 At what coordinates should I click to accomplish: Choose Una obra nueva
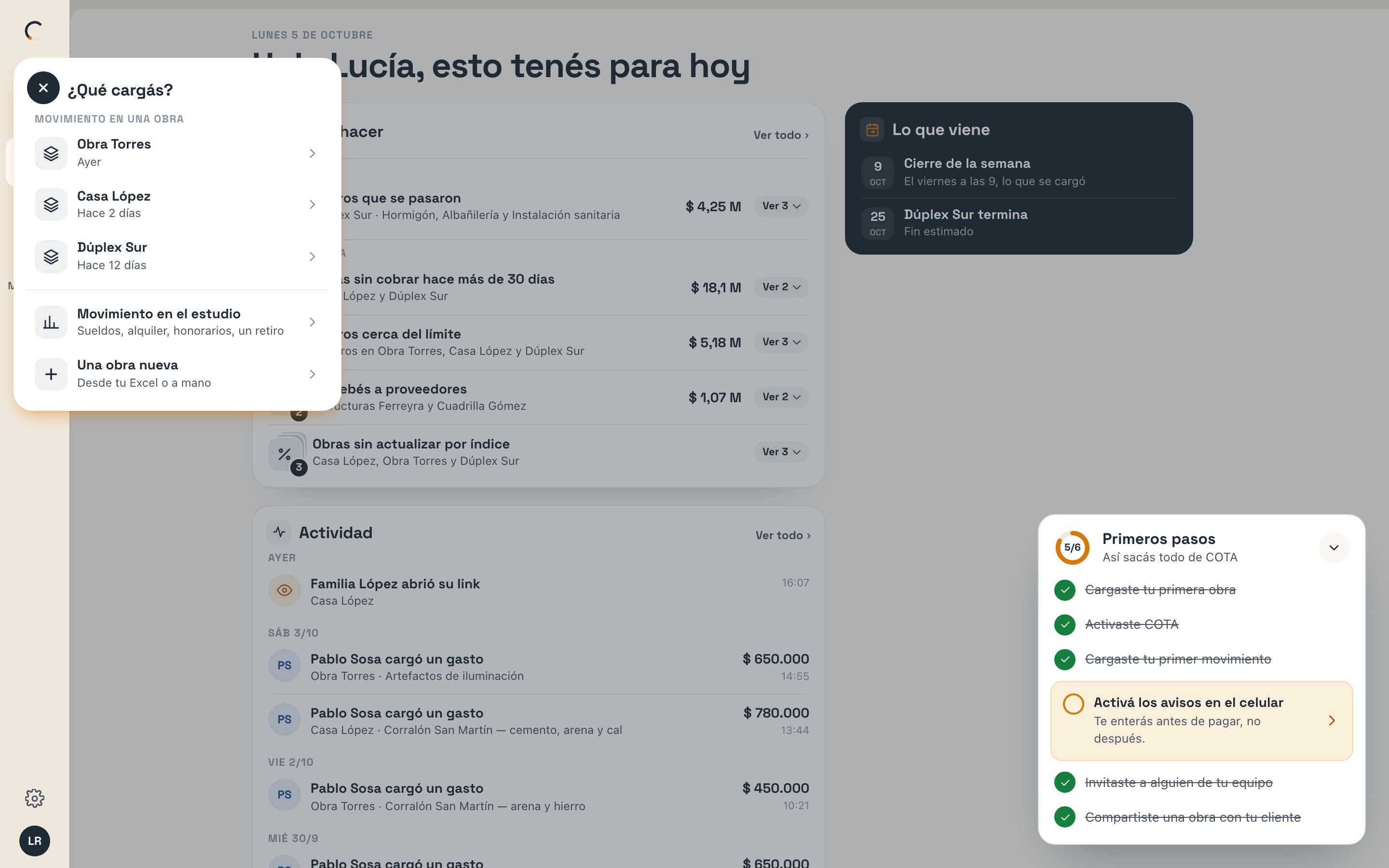click(177, 374)
